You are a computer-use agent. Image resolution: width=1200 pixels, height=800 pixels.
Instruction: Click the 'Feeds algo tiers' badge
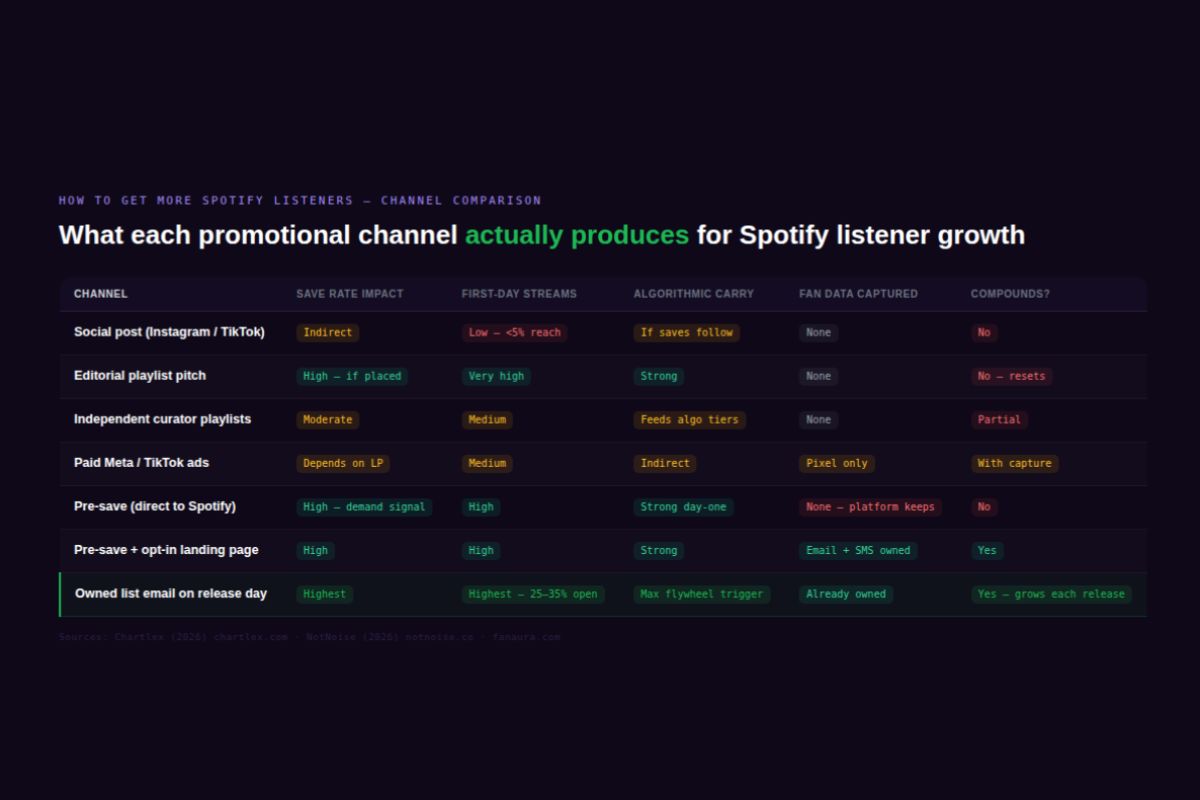690,420
